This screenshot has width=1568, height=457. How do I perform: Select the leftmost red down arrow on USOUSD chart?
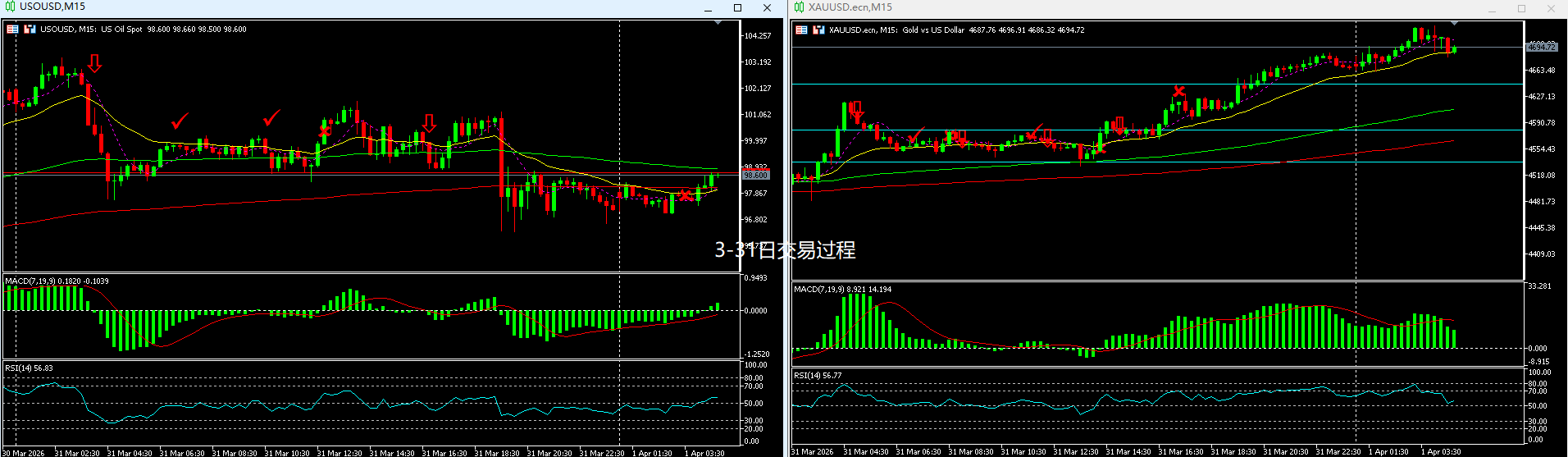tap(95, 63)
